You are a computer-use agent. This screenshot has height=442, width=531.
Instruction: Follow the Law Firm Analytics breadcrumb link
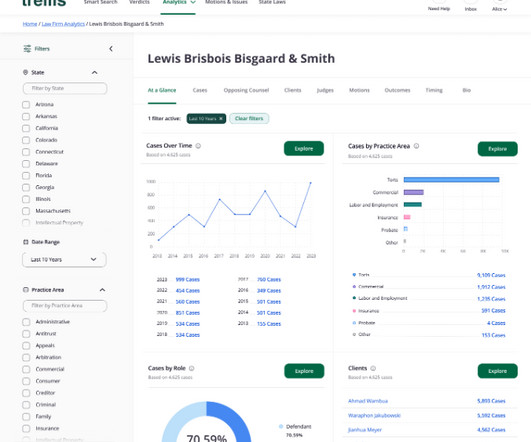pos(63,24)
